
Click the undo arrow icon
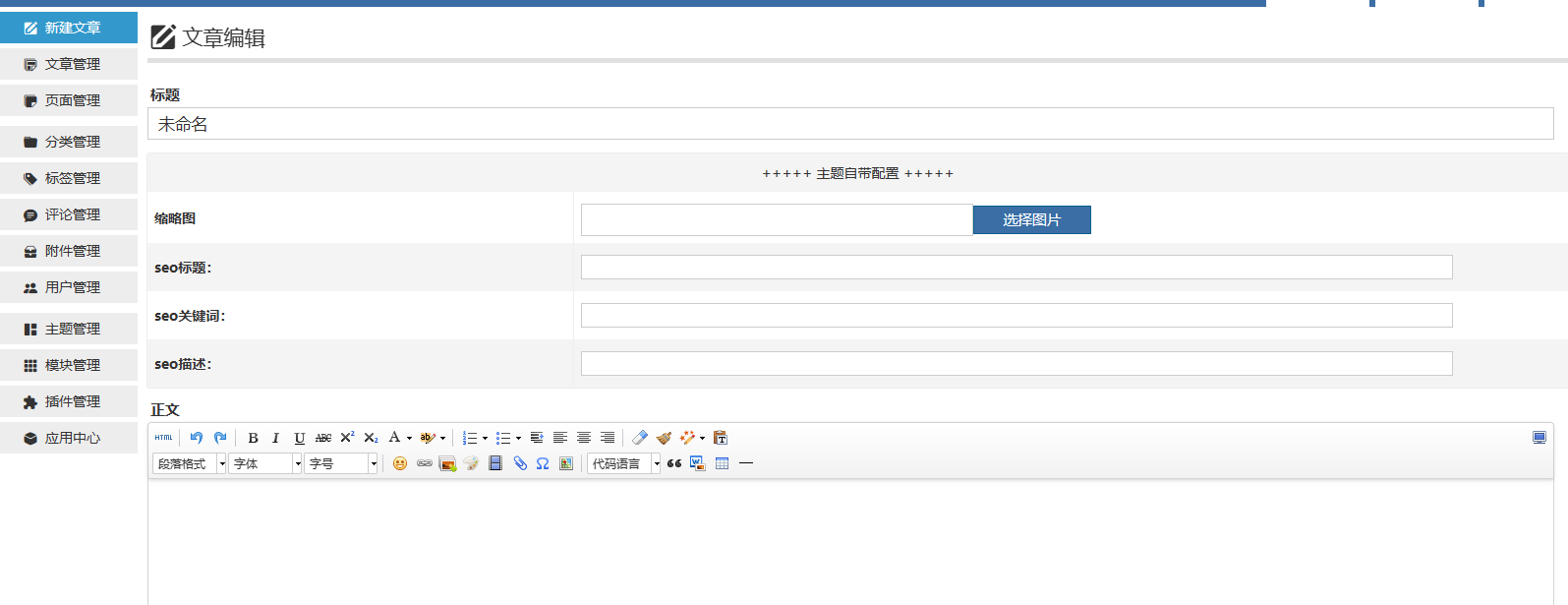tap(197, 438)
